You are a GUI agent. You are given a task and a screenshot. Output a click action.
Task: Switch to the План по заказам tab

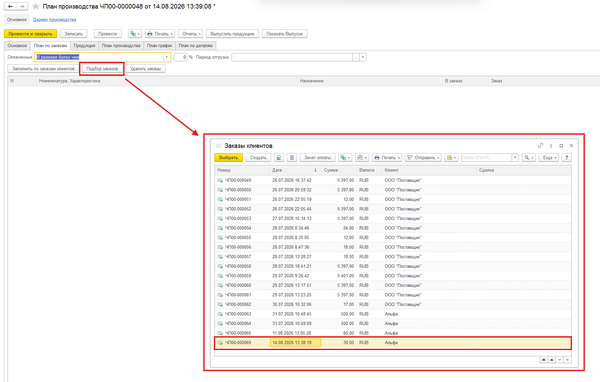point(50,46)
